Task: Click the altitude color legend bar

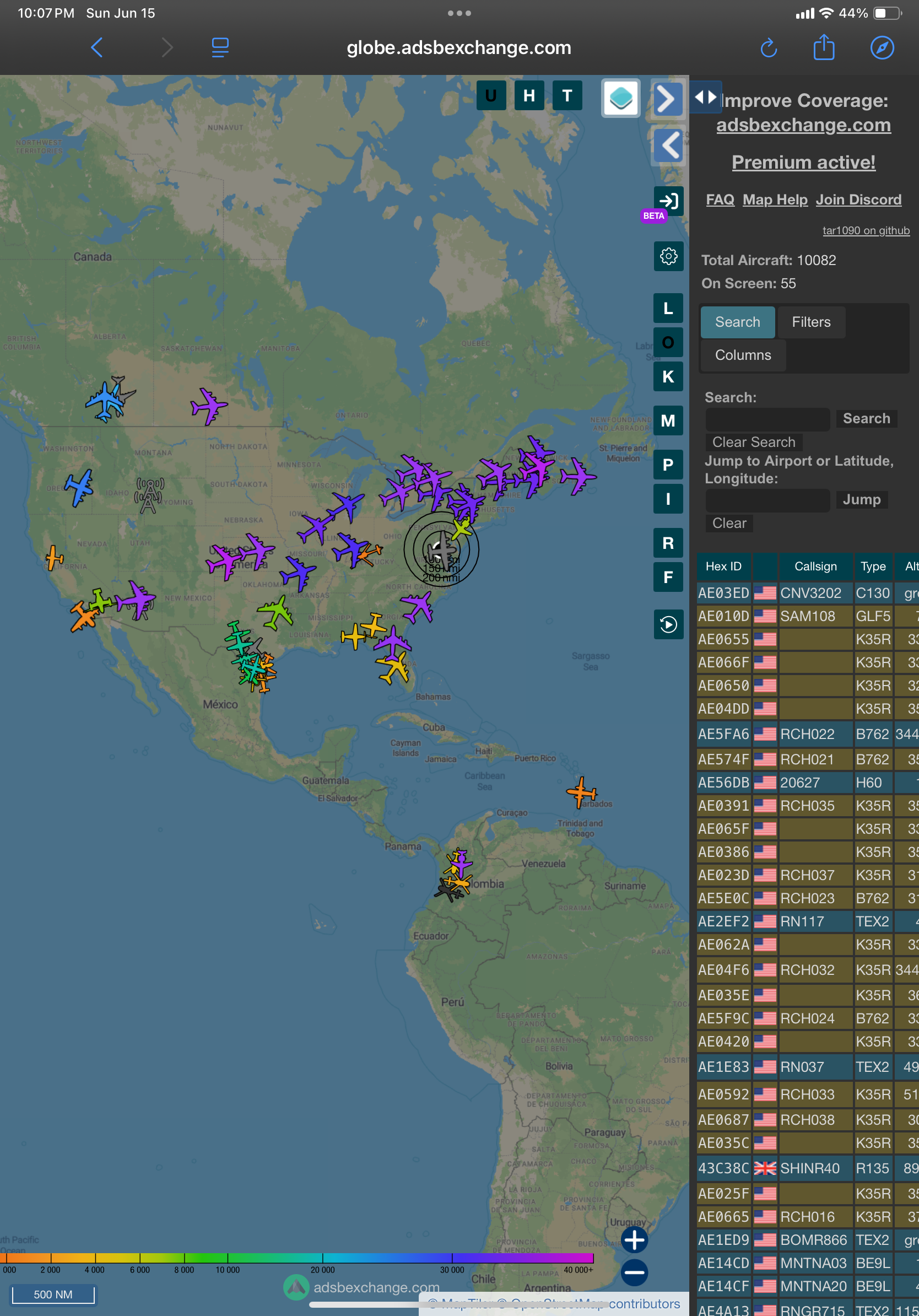Action: click(297, 1258)
